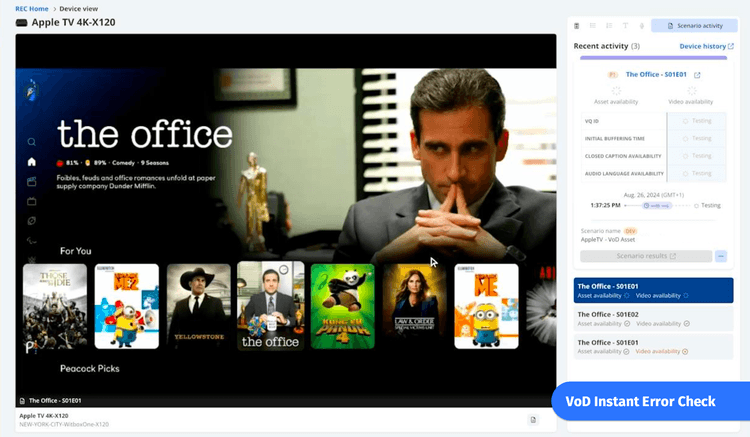Click the Peacock search icon in sidebar
This screenshot has width=750, height=437.
[32, 142]
